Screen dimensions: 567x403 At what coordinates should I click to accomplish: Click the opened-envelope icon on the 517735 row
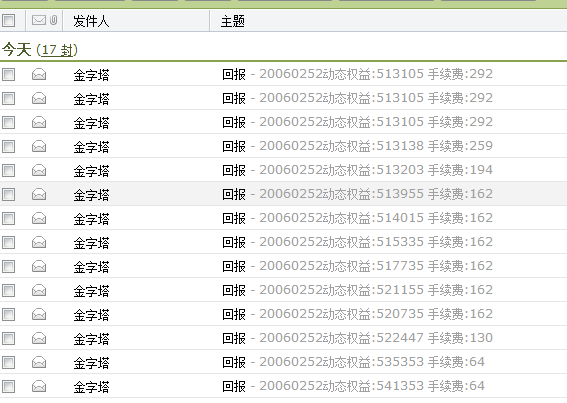click(39, 266)
